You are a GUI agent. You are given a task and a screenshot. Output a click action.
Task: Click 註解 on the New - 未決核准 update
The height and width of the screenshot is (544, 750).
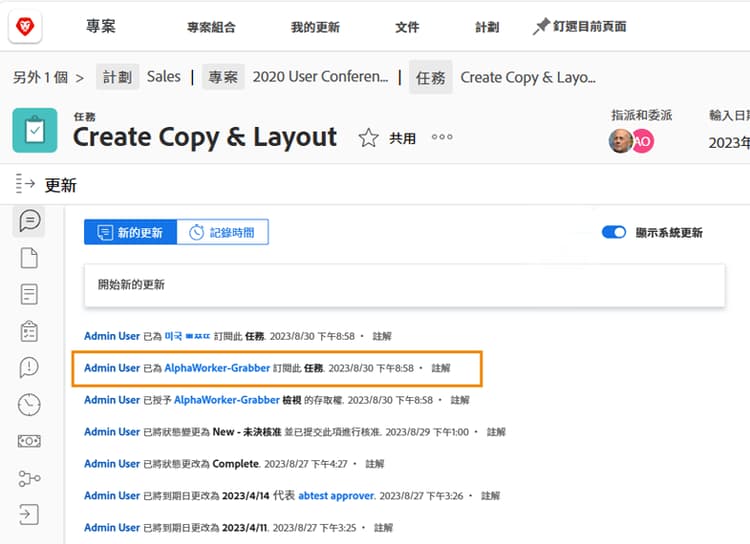point(496,432)
